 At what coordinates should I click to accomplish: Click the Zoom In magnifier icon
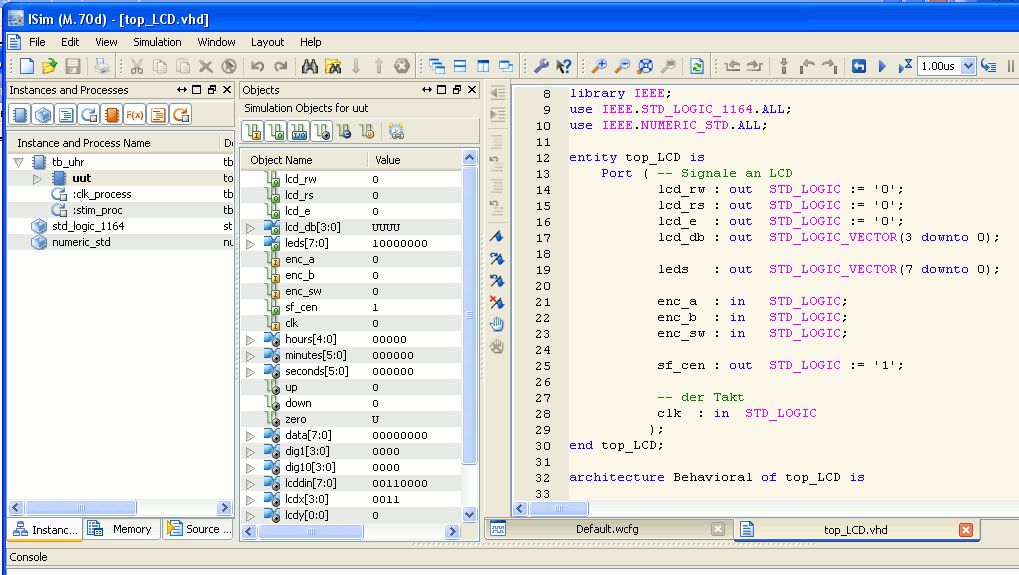(x=599, y=66)
